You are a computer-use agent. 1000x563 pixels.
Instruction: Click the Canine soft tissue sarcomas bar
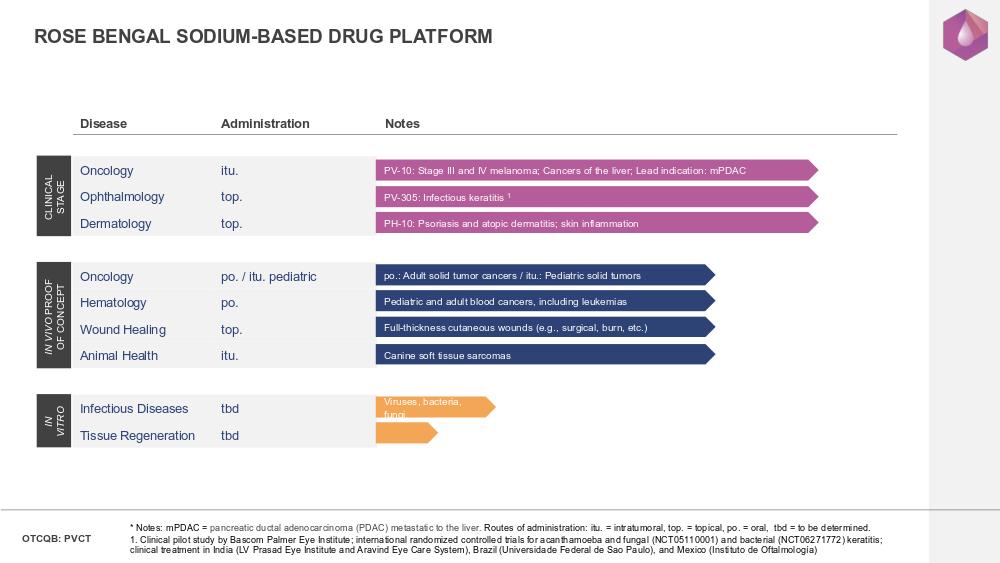544,355
